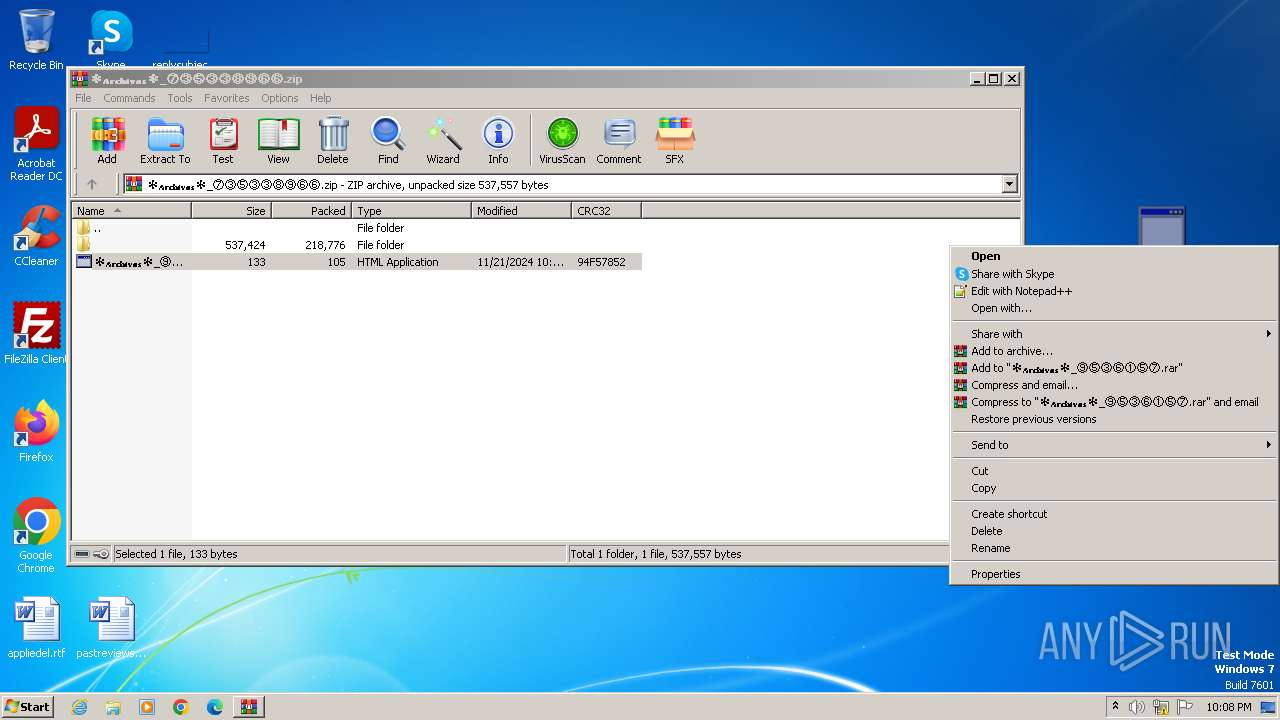The height and width of the screenshot is (720, 1280).
Task: Choose Open with... in context menu
Action: click(x=1114, y=308)
